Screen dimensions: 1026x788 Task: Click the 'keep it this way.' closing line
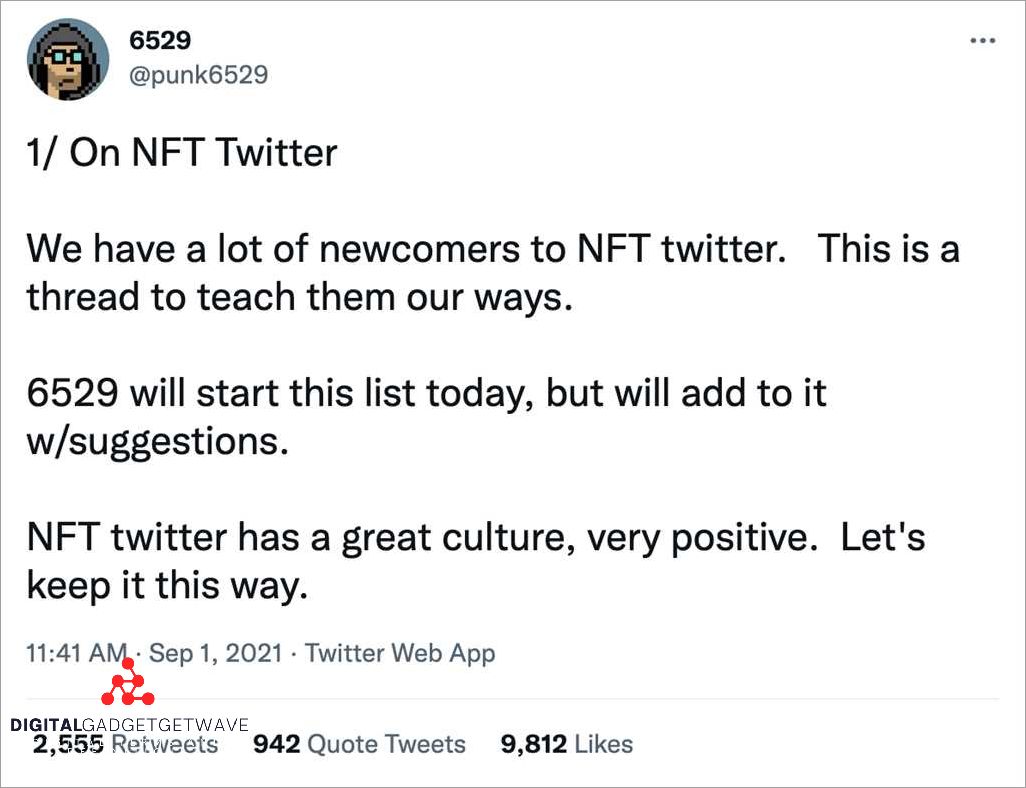tap(167, 586)
